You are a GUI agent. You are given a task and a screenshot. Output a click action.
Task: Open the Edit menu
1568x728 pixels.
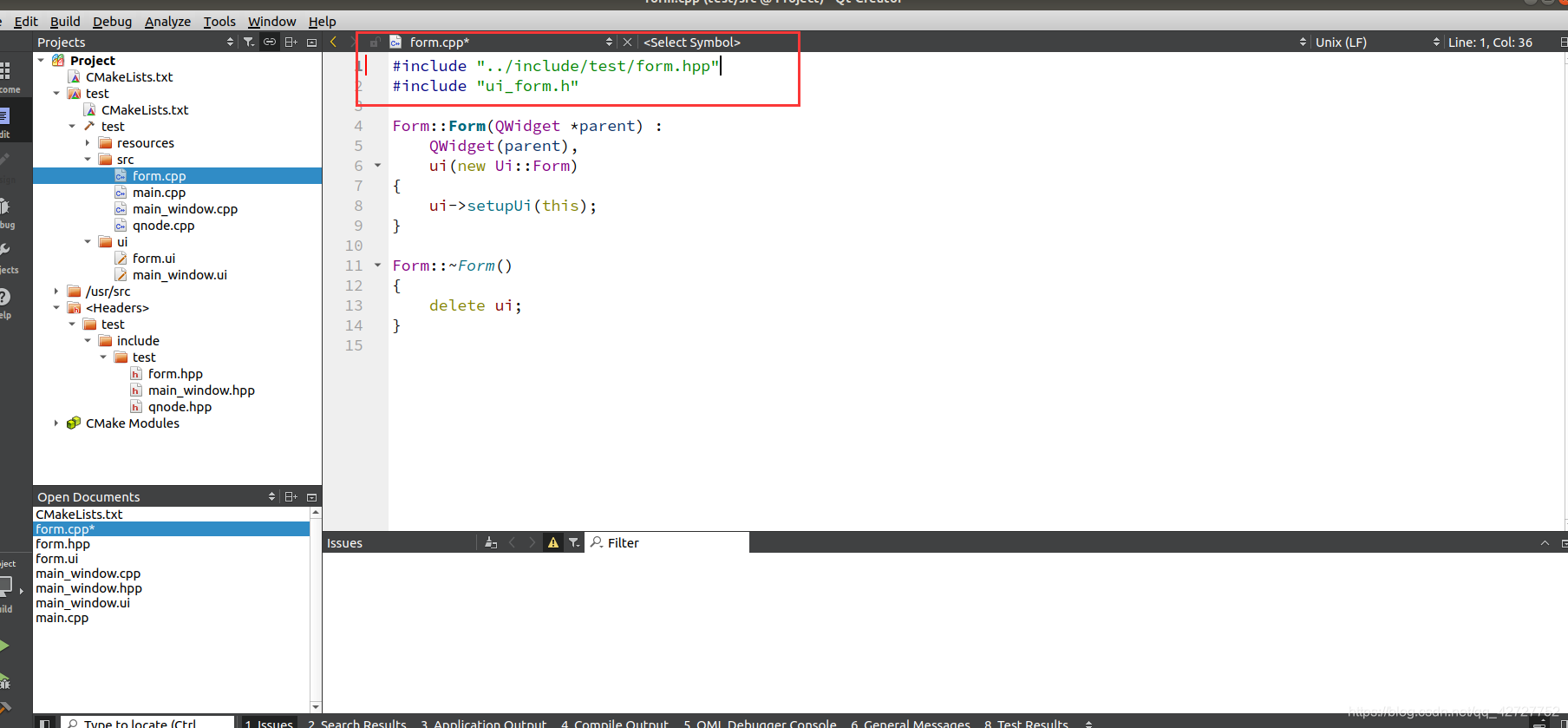(x=26, y=21)
